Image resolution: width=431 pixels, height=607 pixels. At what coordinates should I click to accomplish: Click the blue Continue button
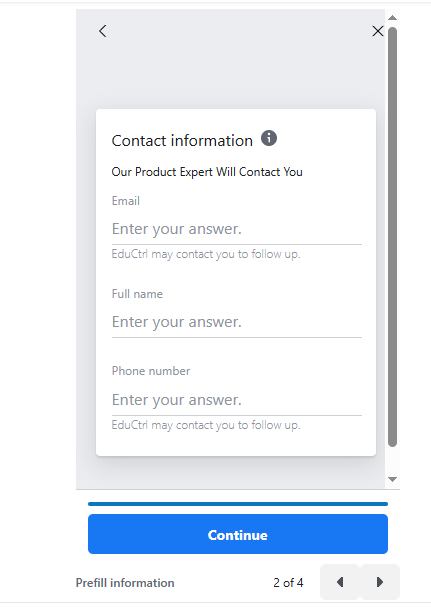pyautogui.click(x=238, y=534)
